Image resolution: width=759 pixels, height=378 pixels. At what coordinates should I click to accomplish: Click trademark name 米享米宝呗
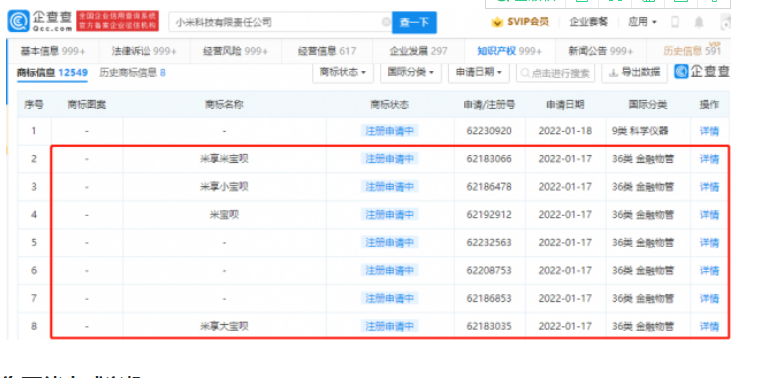coord(224,159)
